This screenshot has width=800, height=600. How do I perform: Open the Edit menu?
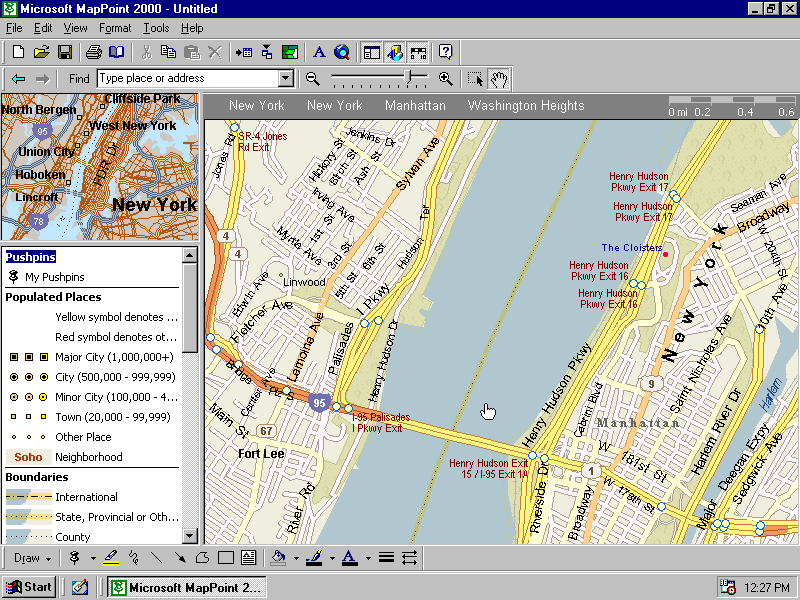click(43, 28)
